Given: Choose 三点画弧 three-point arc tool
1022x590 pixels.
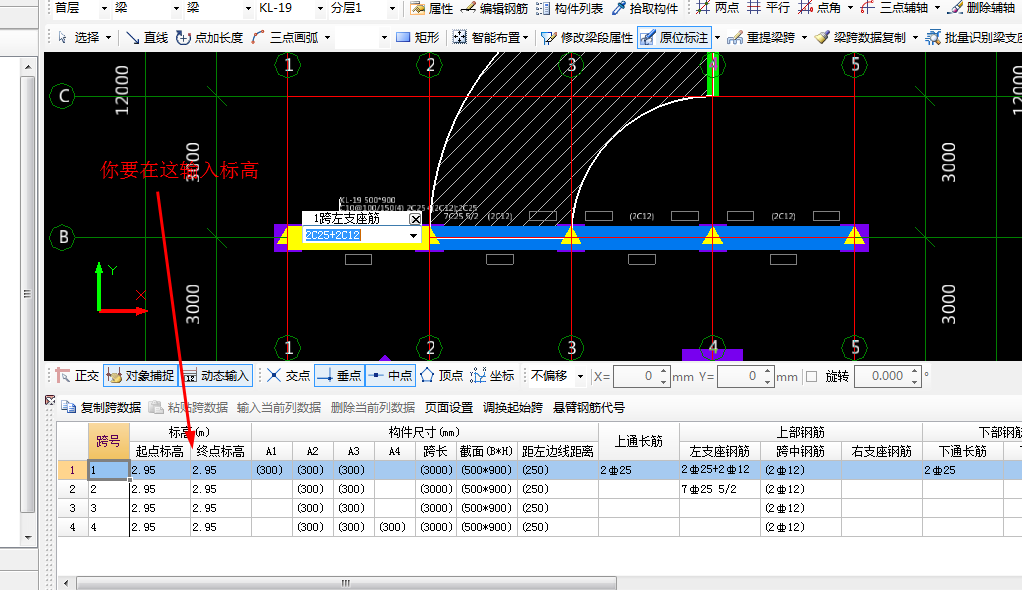Looking at the screenshot, I should pyautogui.click(x=285, y=38).
